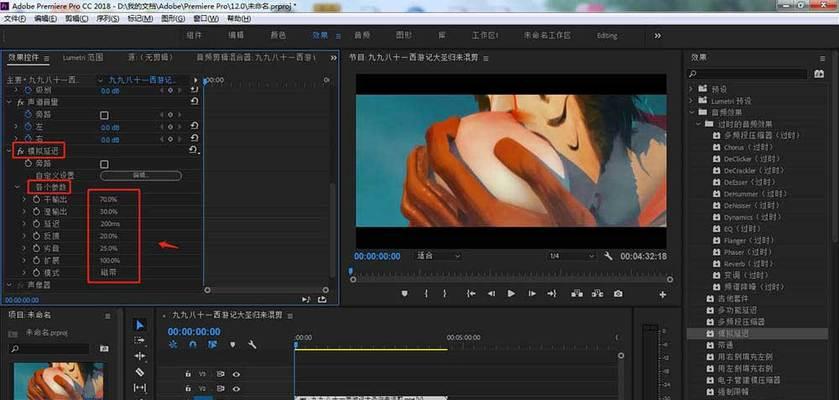The width and height of the screenshot is (839, 400).
Task: Click the audio loop playback icon in Effect Controls
Action: click(306, 300)
